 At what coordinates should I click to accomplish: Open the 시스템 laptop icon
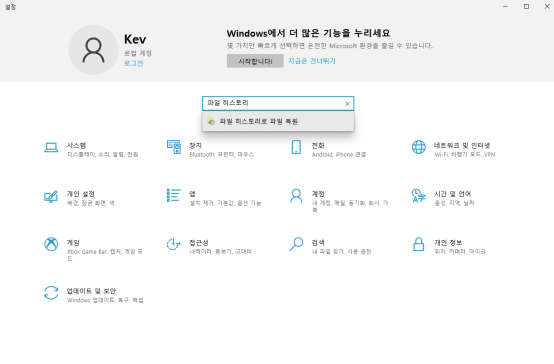(51, 147)
